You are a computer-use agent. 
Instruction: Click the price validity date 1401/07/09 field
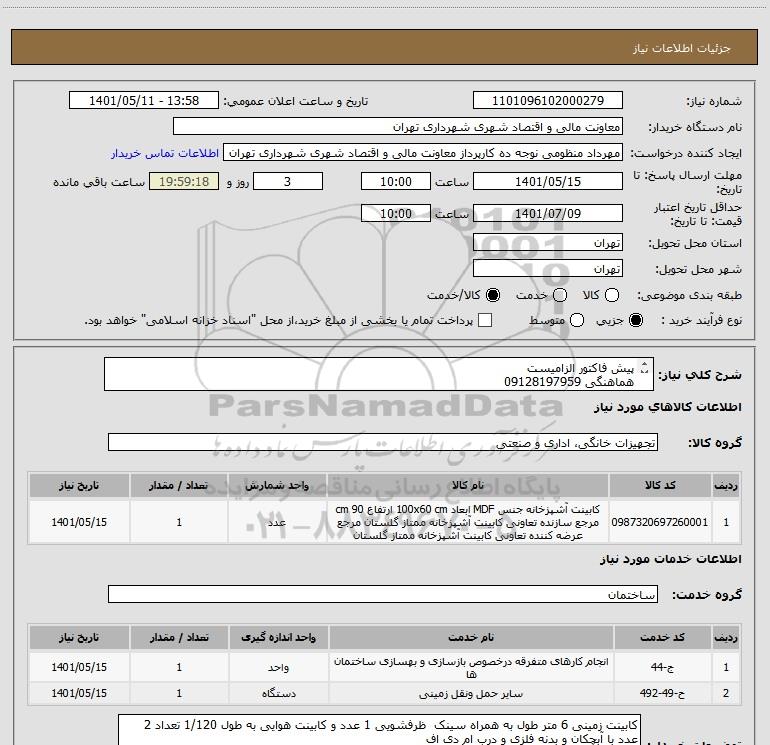pos(548,213)
